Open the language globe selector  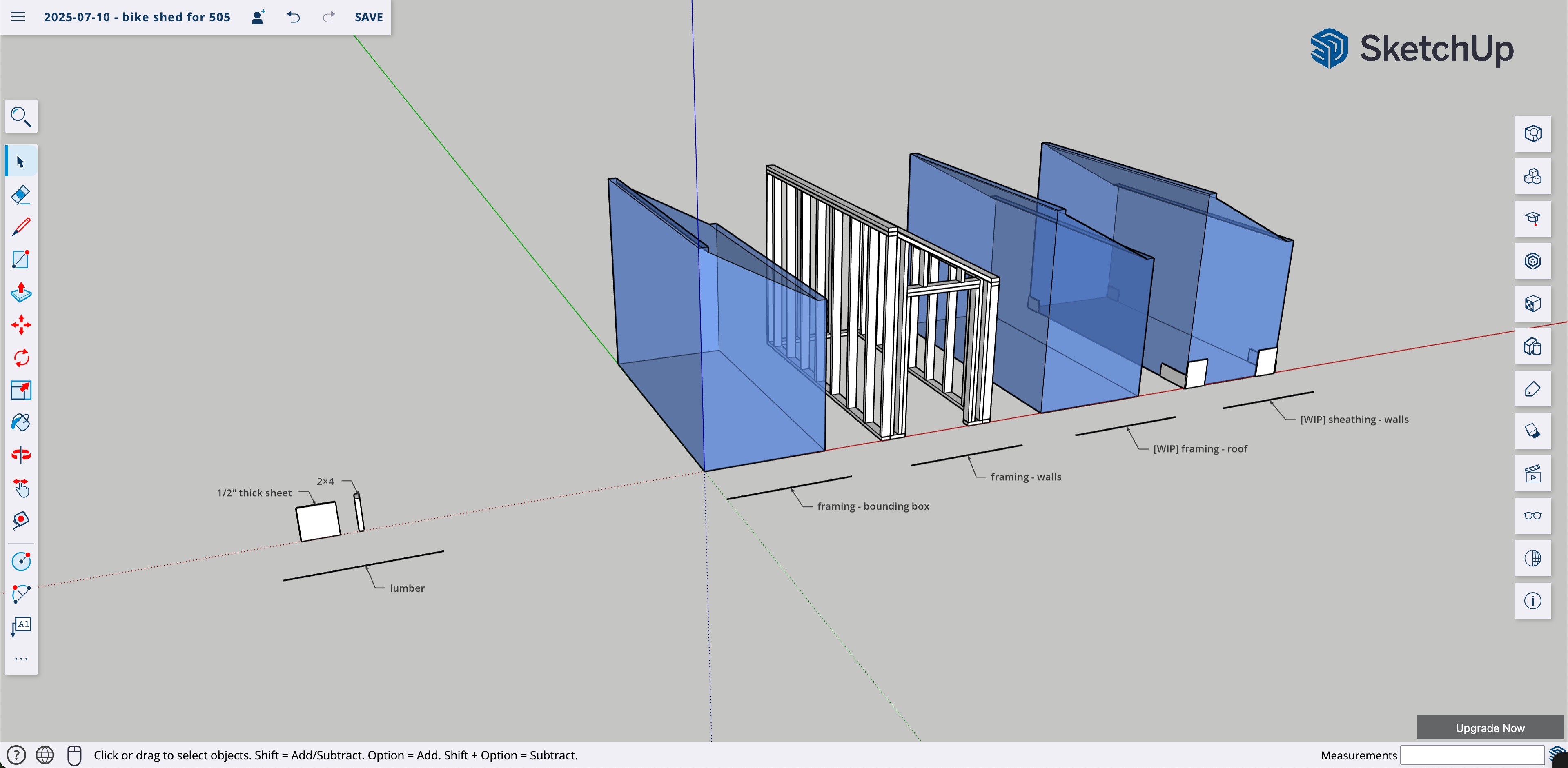click(45, 755)
